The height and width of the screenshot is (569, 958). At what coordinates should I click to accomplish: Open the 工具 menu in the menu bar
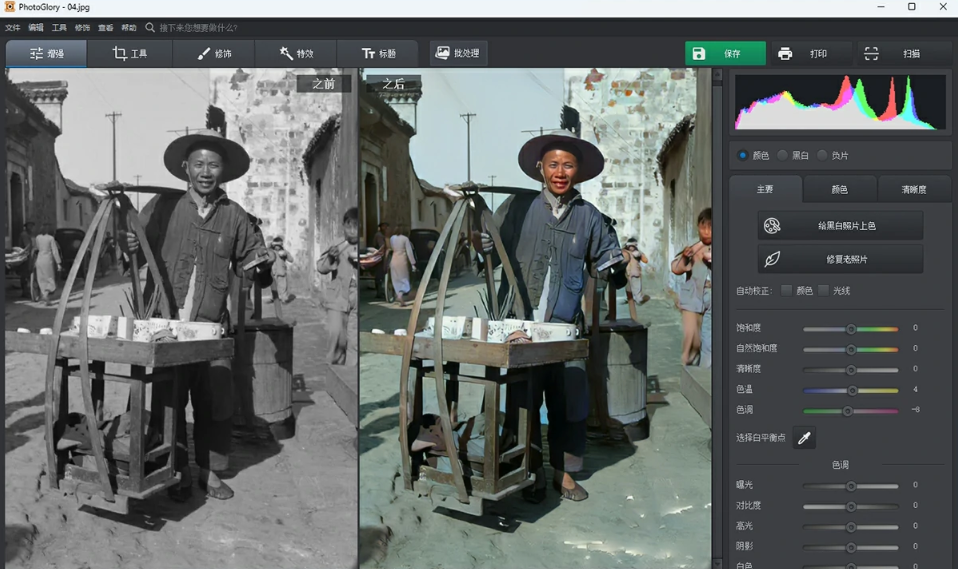pyautogui.click(x=59, y=28)
